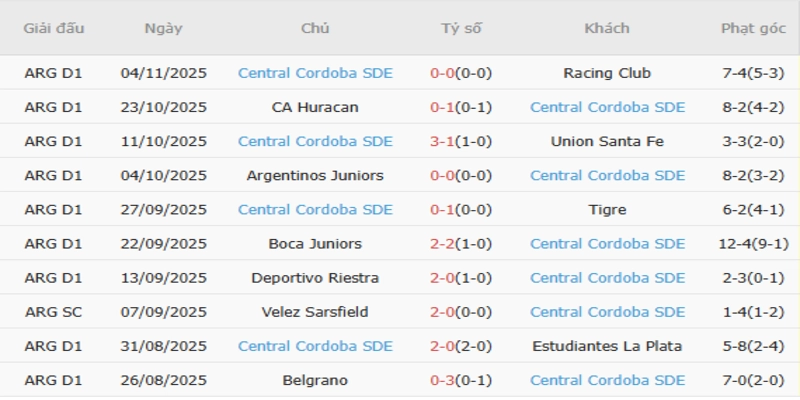
Task: Select Union Santa Fe in the away column
Action: point(607,141)
